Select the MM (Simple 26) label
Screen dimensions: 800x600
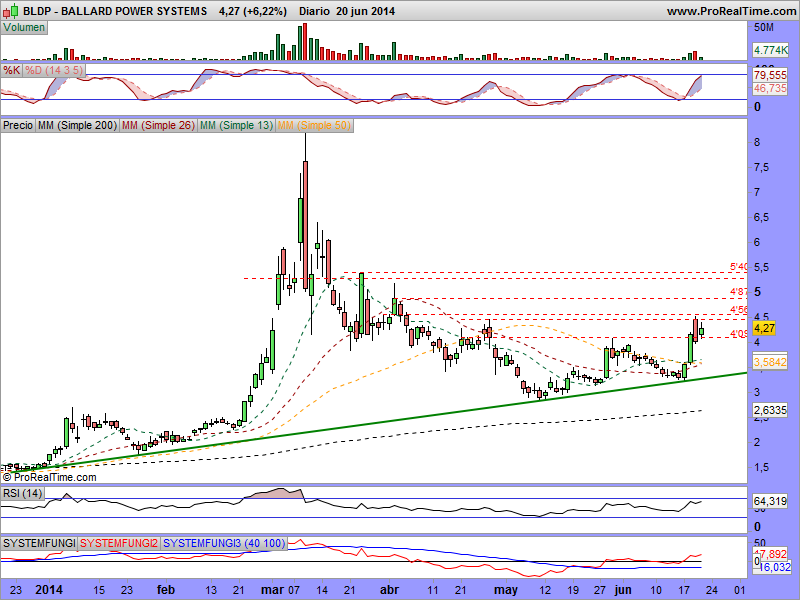point(158,125)
